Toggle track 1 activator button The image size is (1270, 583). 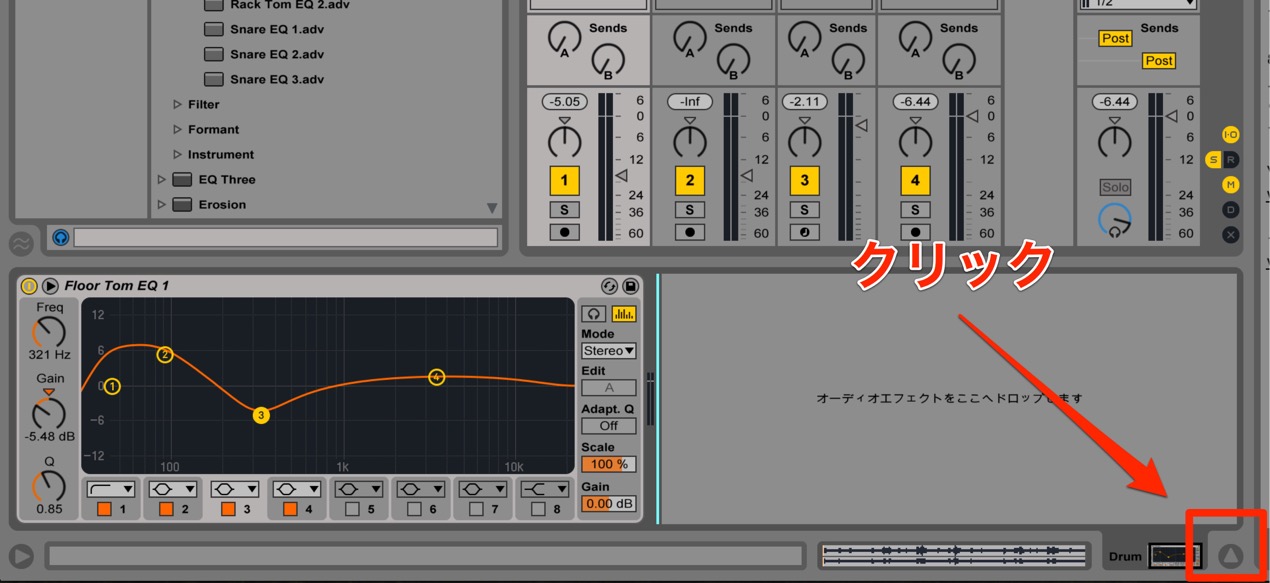tap(564, 181)
